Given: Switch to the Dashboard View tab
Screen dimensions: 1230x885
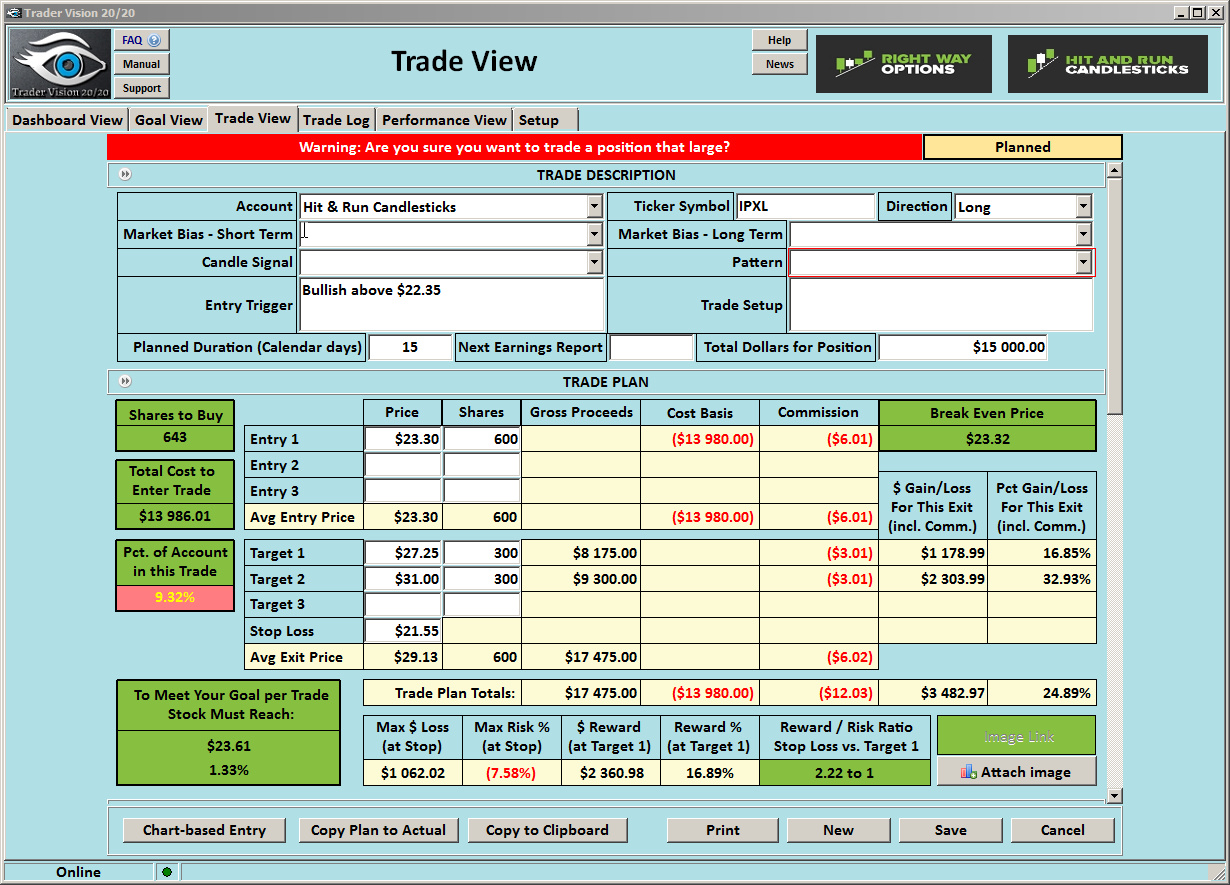Looking at the screenshot, I should tap(67, 120).
